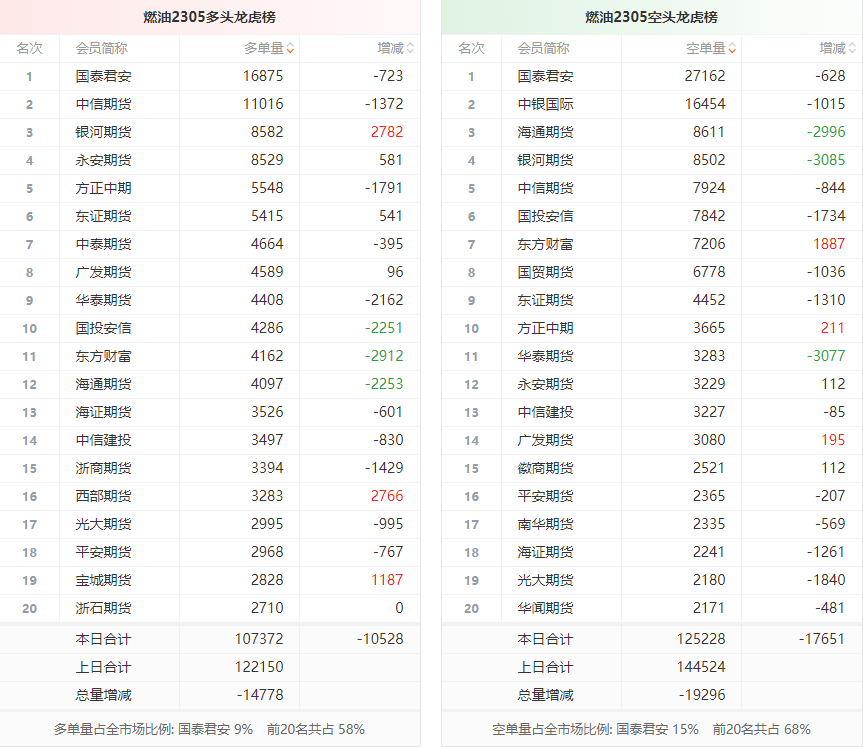865x748 pixels.
Task: Click 名次 column header in the 空头 table
Action: 471,48
